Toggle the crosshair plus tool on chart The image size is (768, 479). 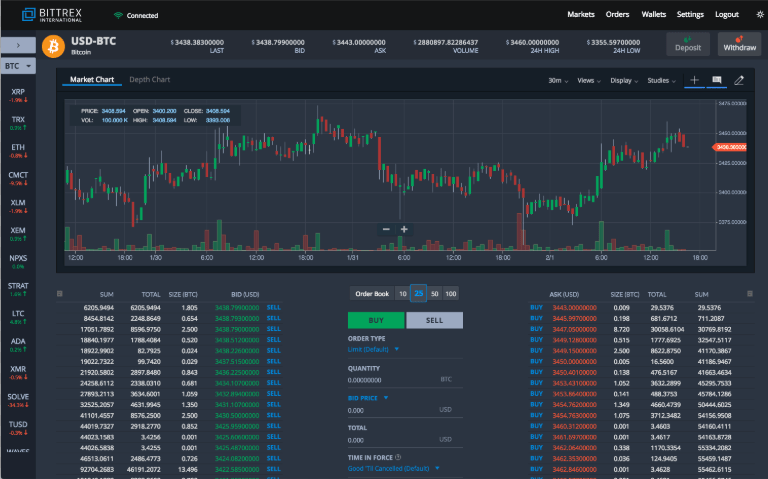tap(694, 80)
